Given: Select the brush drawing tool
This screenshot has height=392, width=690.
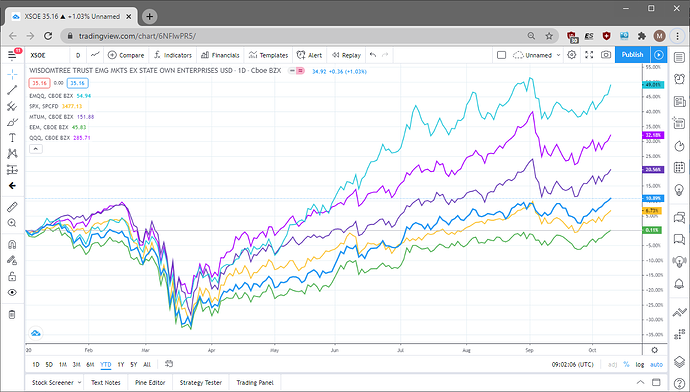Looking at the screenshot, I should pyautogui.click(x=12, y=122).
